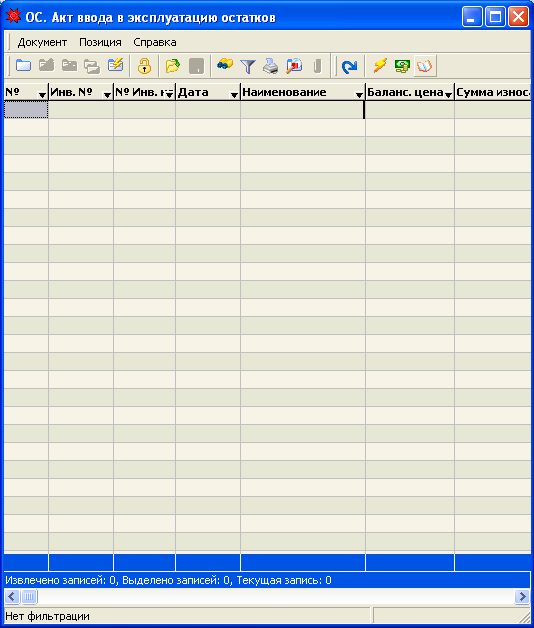Screen dimensions: 534x628
Task: Click the Сумма износа column header
Action: coord(493,92)
